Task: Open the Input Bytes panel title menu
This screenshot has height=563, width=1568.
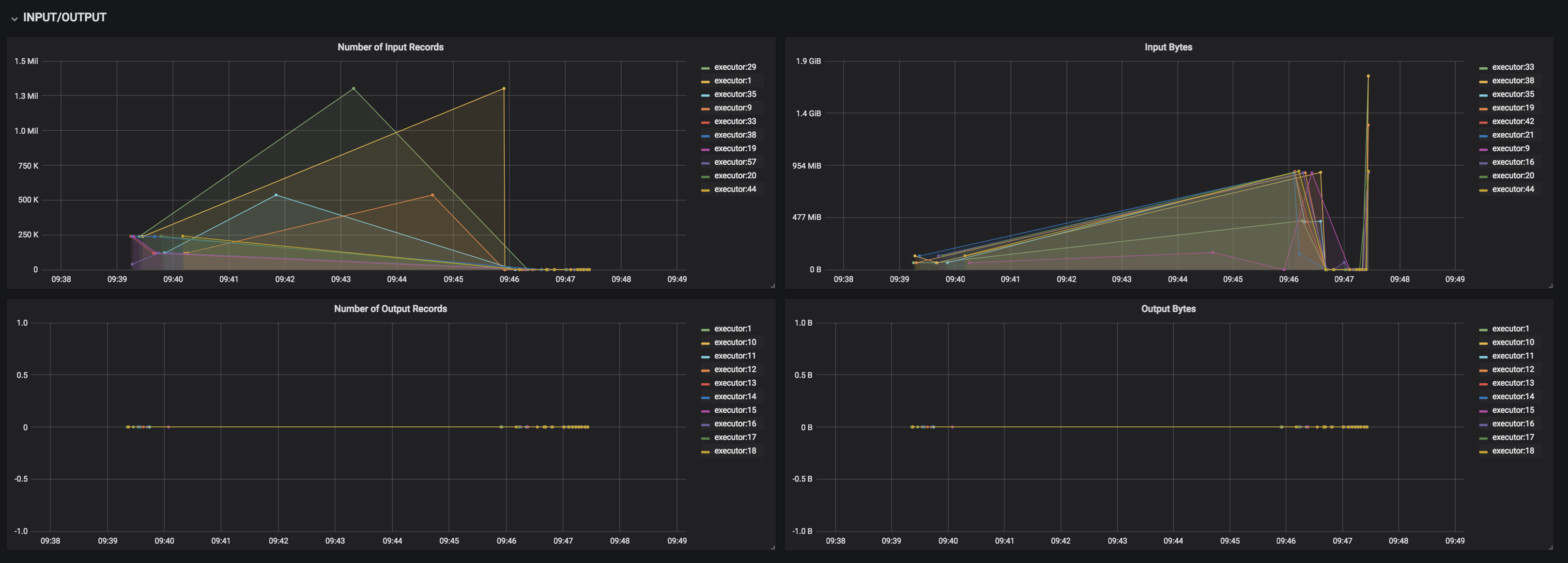Action: (1168, 47)
